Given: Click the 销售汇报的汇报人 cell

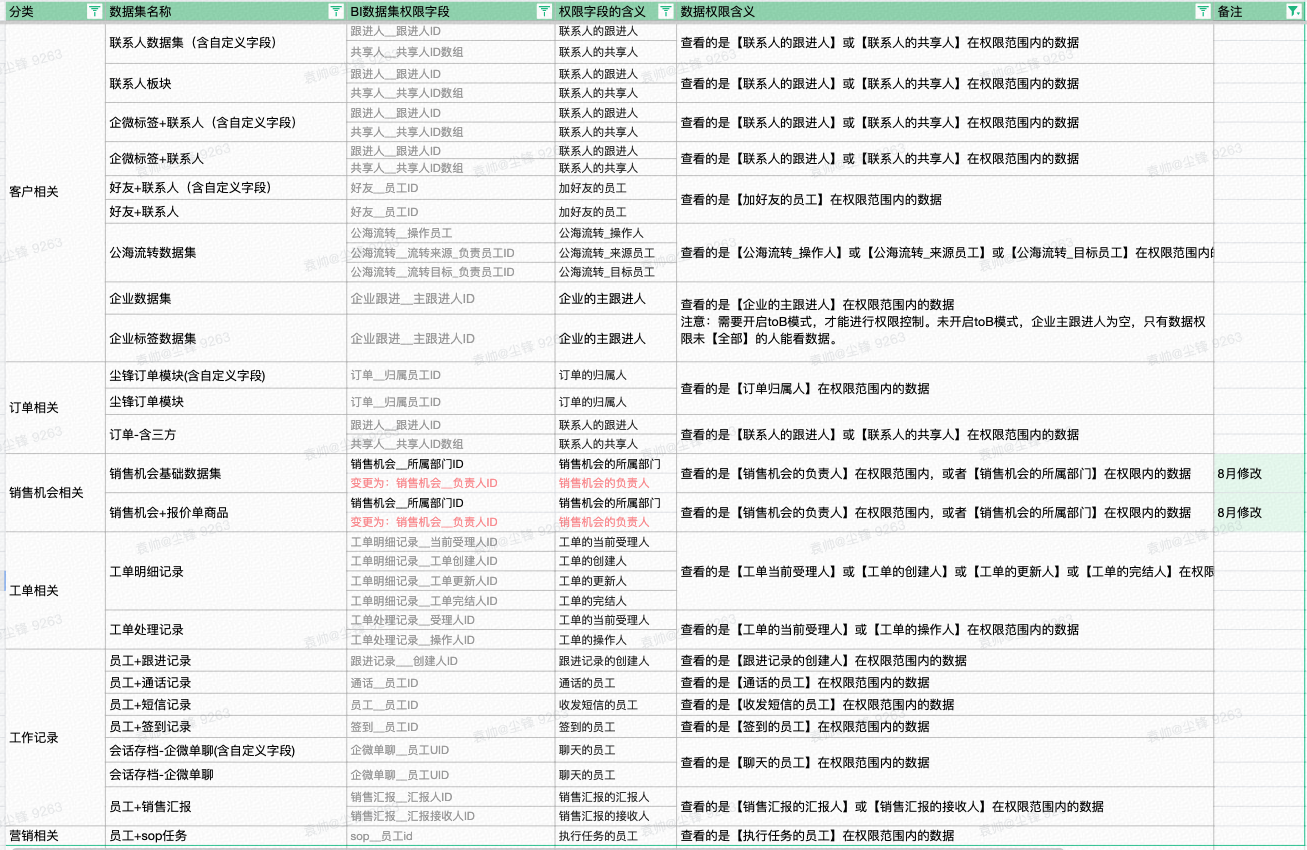Looking at the screenshot, I should [616, 797].
